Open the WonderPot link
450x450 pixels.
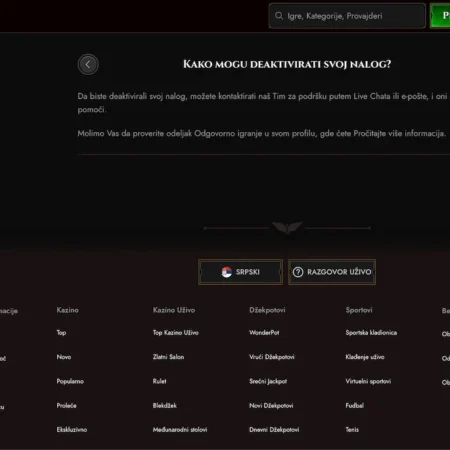[264, 333]
